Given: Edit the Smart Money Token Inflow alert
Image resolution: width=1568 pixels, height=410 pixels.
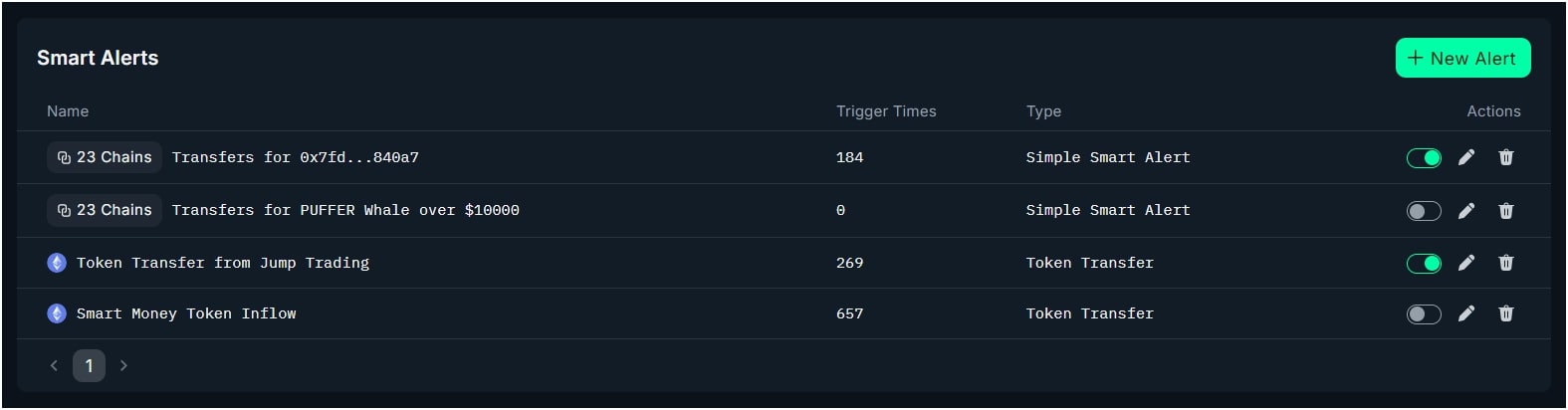Looking at the screenshot, I should pos(1466,313).
